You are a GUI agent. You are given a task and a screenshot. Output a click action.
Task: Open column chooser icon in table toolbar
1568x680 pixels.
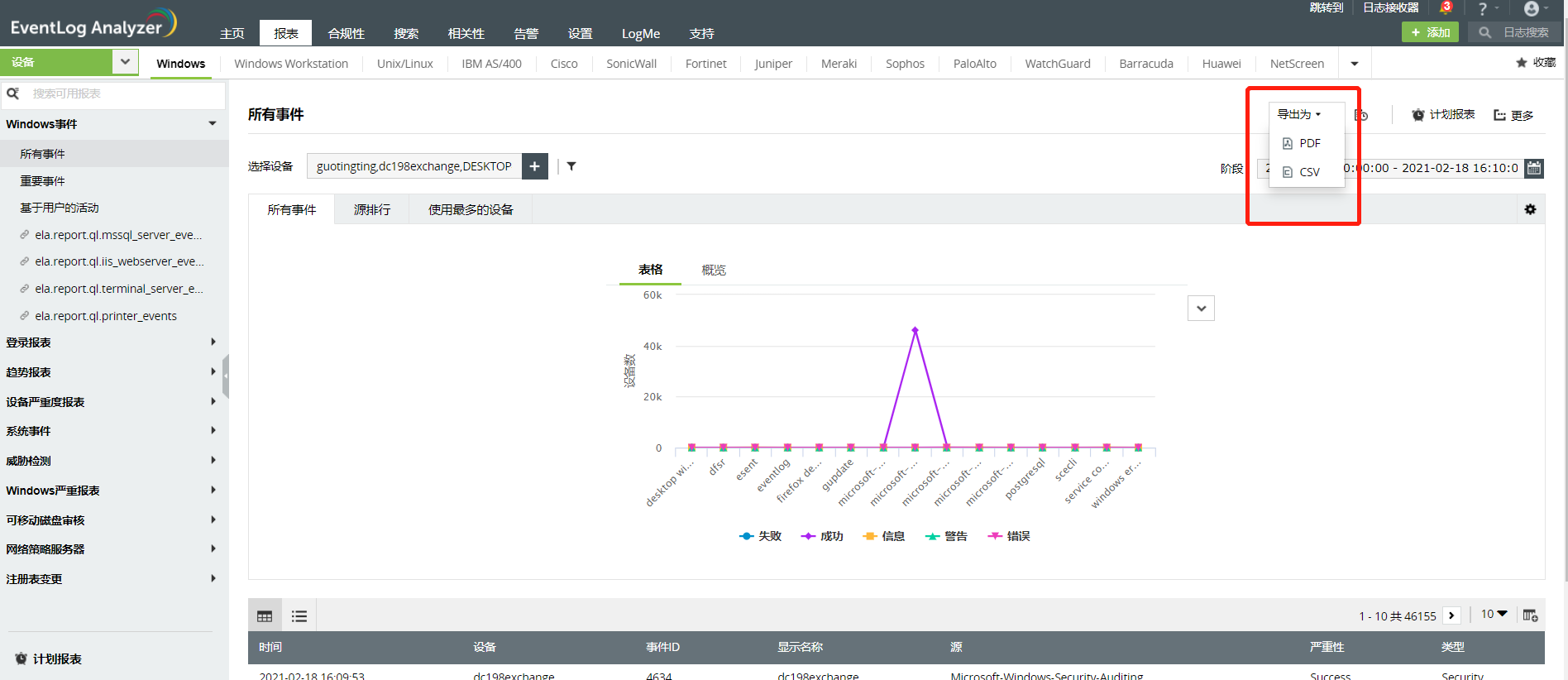coord(1530,615)
